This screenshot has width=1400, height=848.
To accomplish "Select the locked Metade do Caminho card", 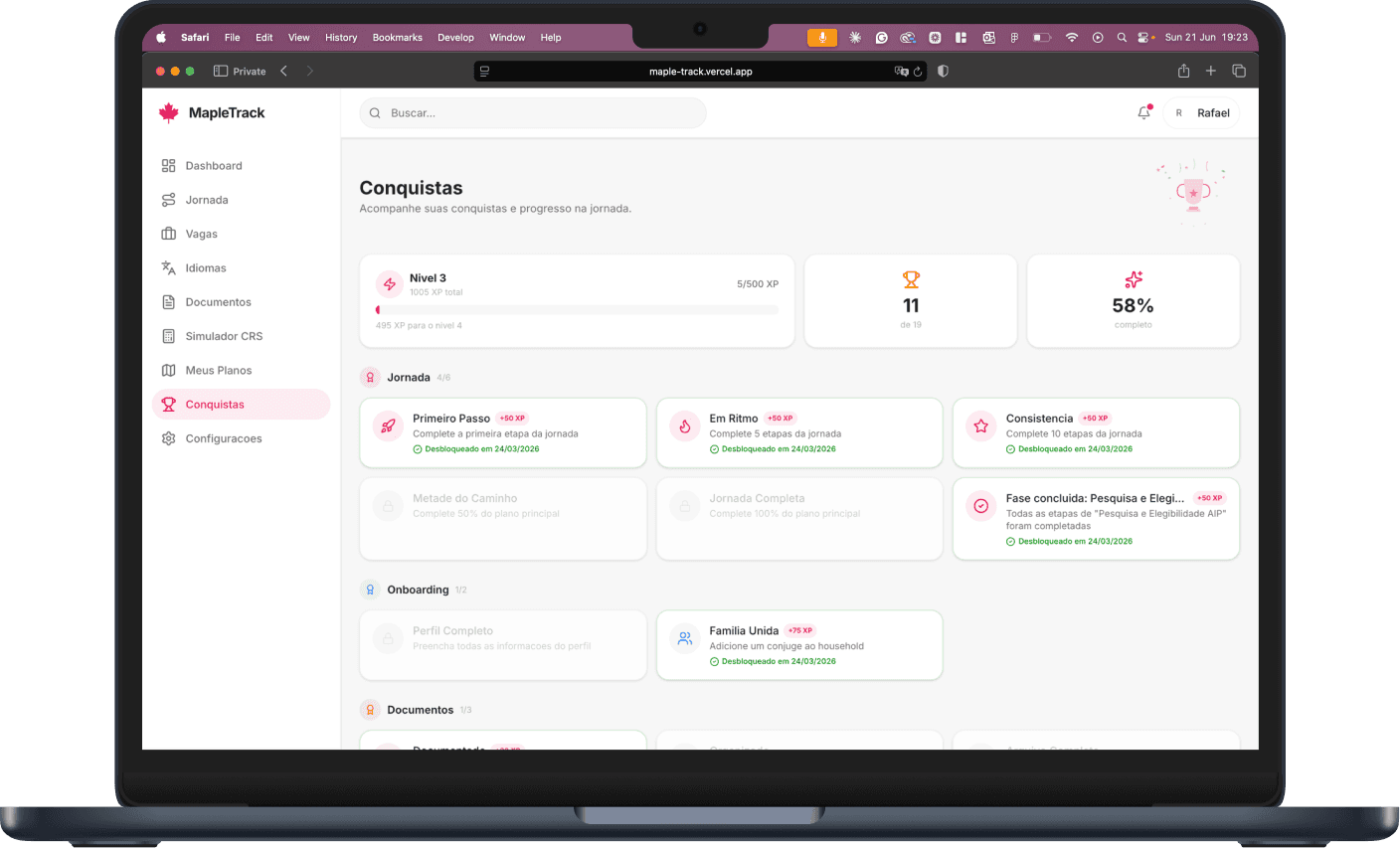I will click(503, 519).
